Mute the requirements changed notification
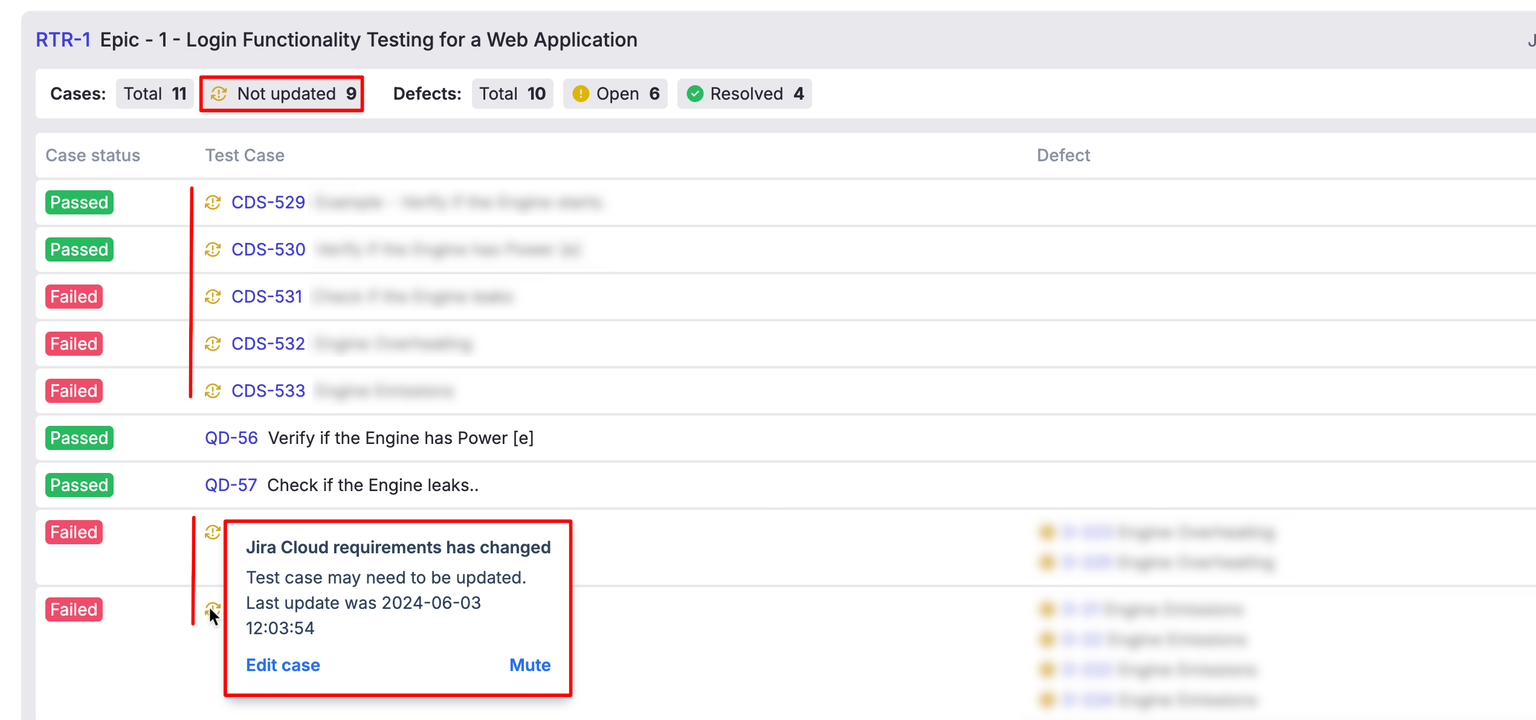Viewport: 1536px width, 720px height. click(x=530, y=665)
